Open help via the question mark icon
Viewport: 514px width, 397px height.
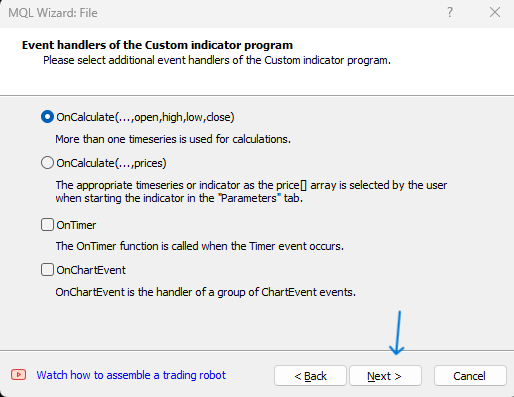coord(450,12)
